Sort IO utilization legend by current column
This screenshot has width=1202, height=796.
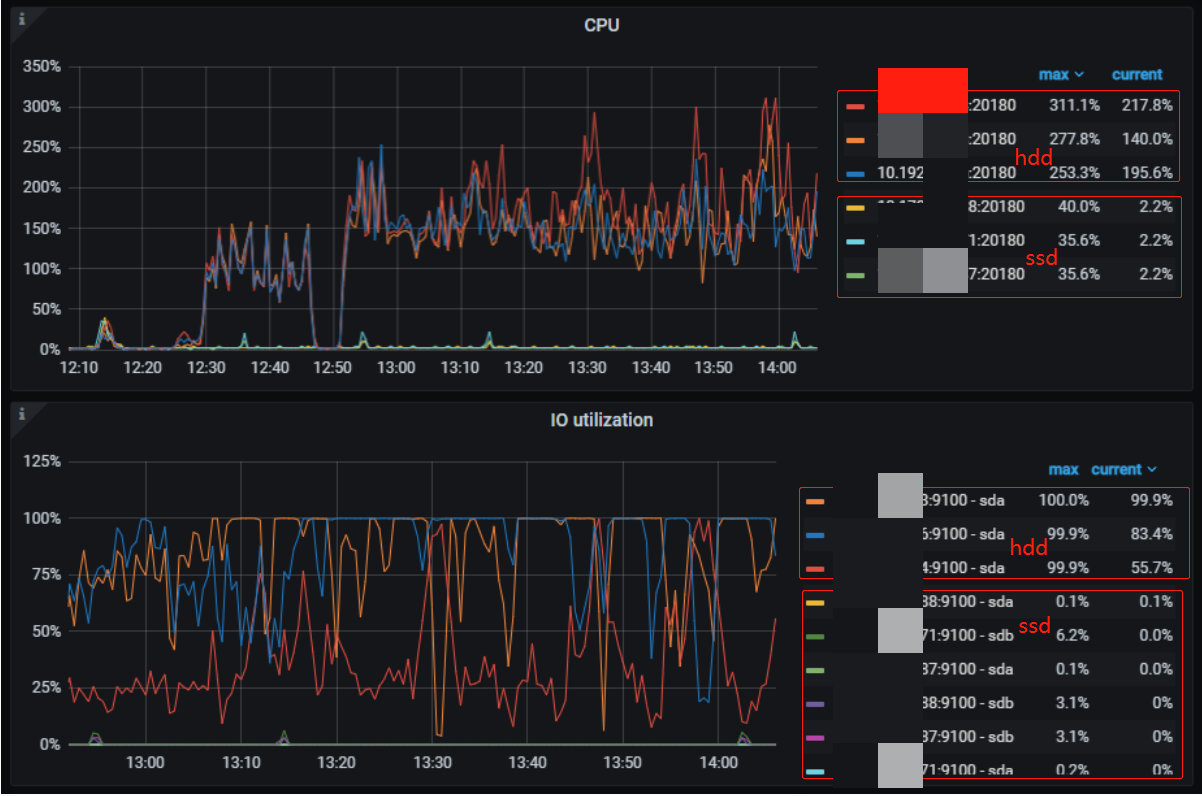1124,469
